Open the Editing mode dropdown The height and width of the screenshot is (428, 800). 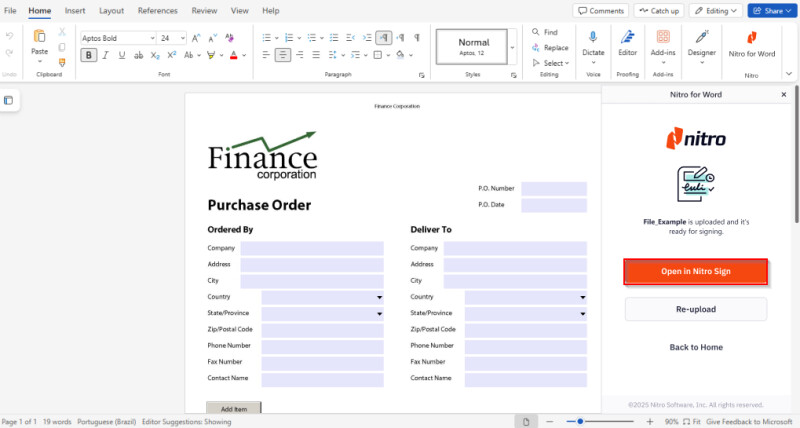(x=715, y=11)
